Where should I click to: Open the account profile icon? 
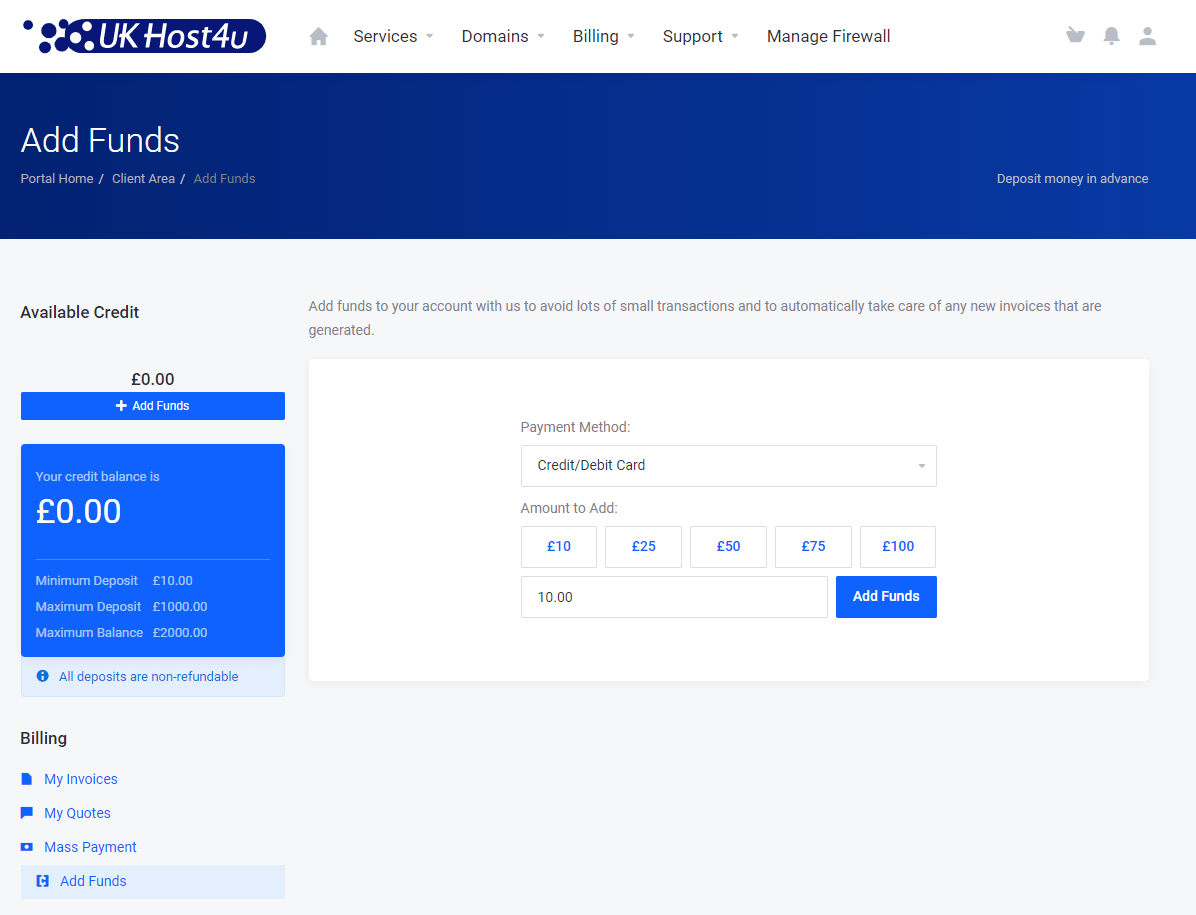(x=1147, y=36)
